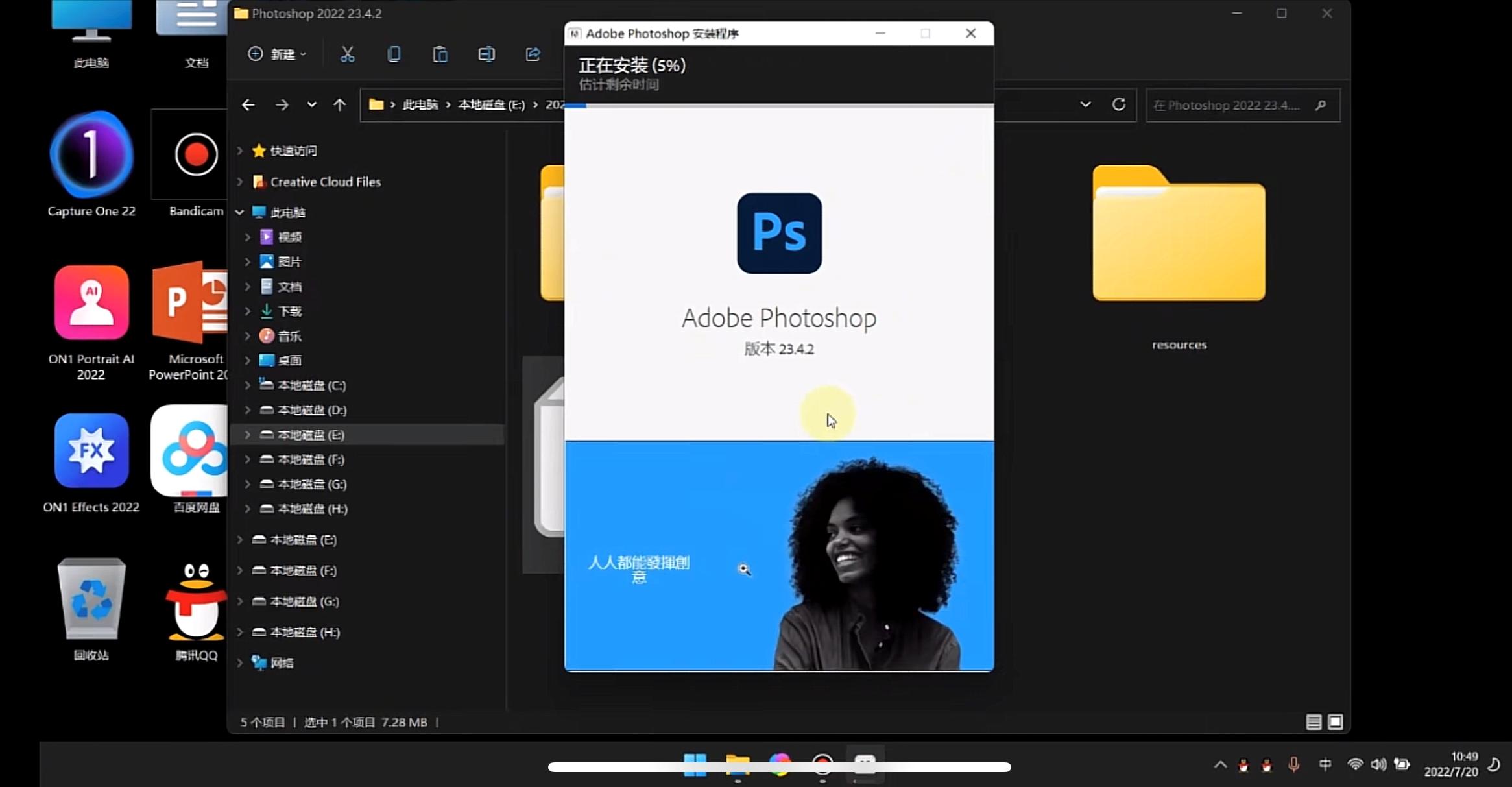1512x787 pixels.
Task: Launch ON1 Effects 2022 from the desktop
Action: [91, 451]
